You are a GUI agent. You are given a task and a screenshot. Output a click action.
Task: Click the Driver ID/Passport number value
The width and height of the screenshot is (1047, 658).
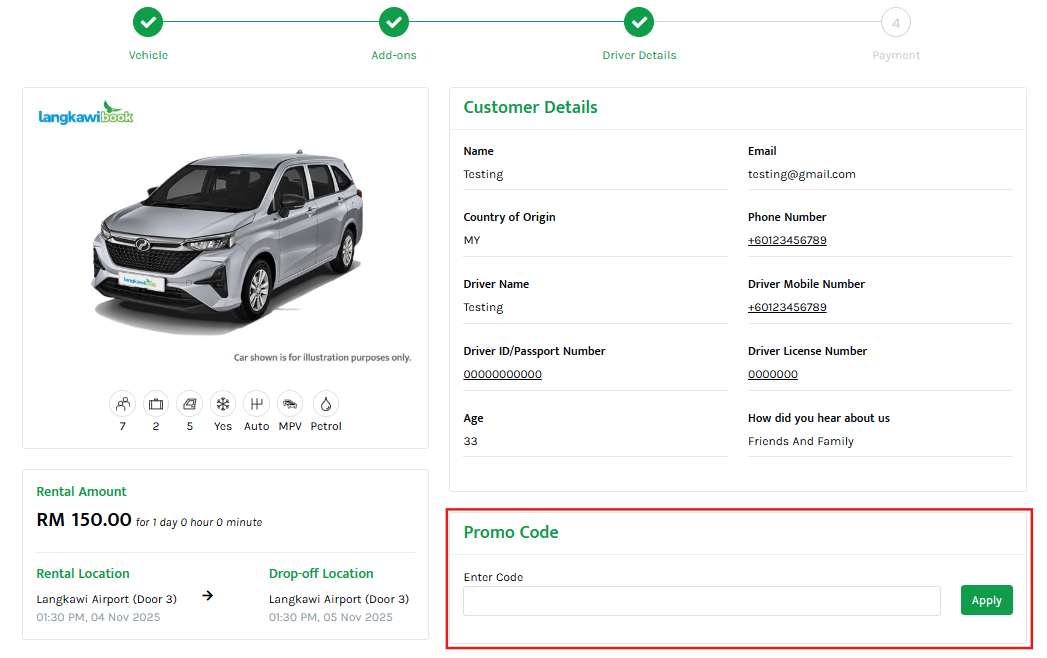coord(502,374)
